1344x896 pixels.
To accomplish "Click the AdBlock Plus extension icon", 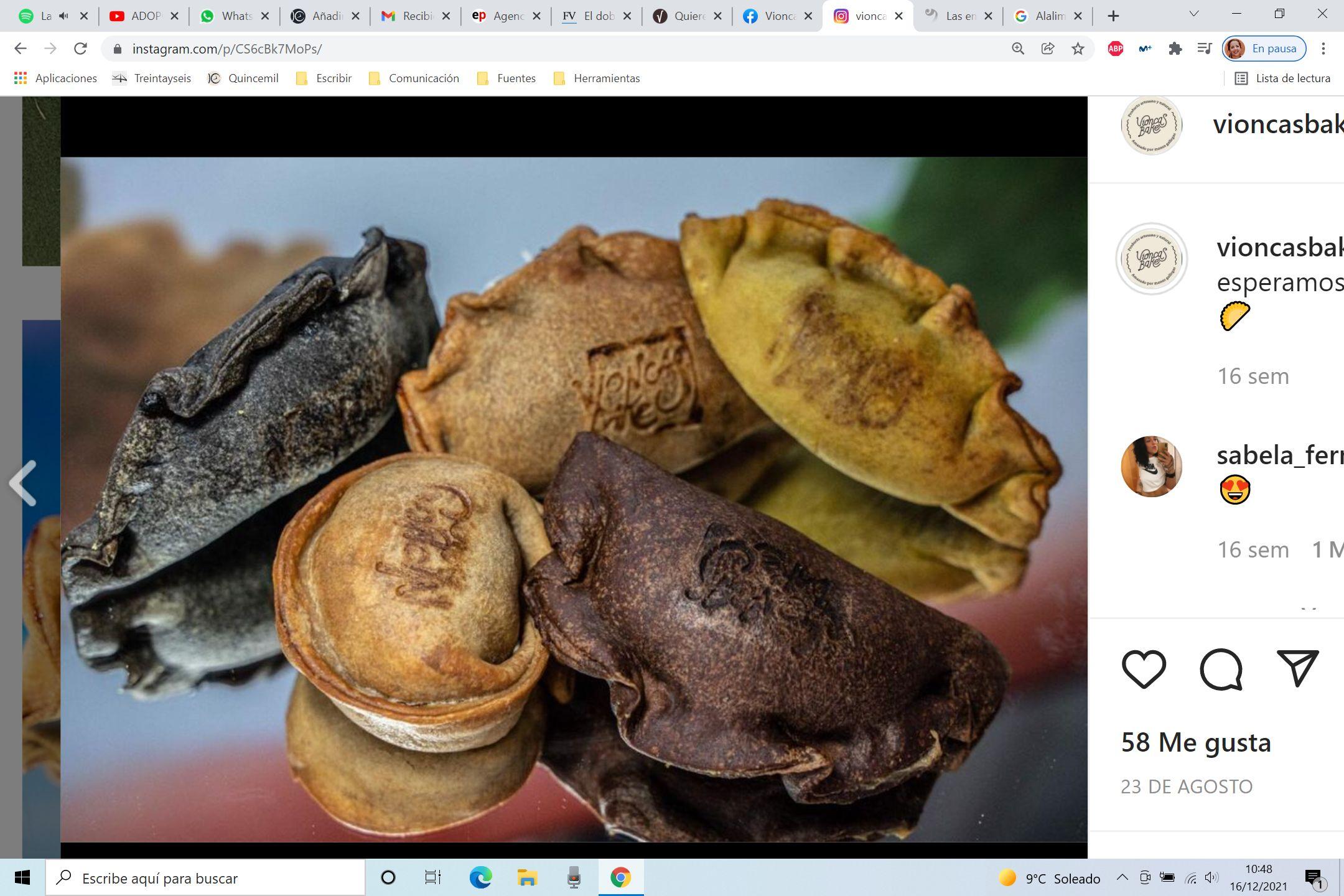I will pos(1115,49).
